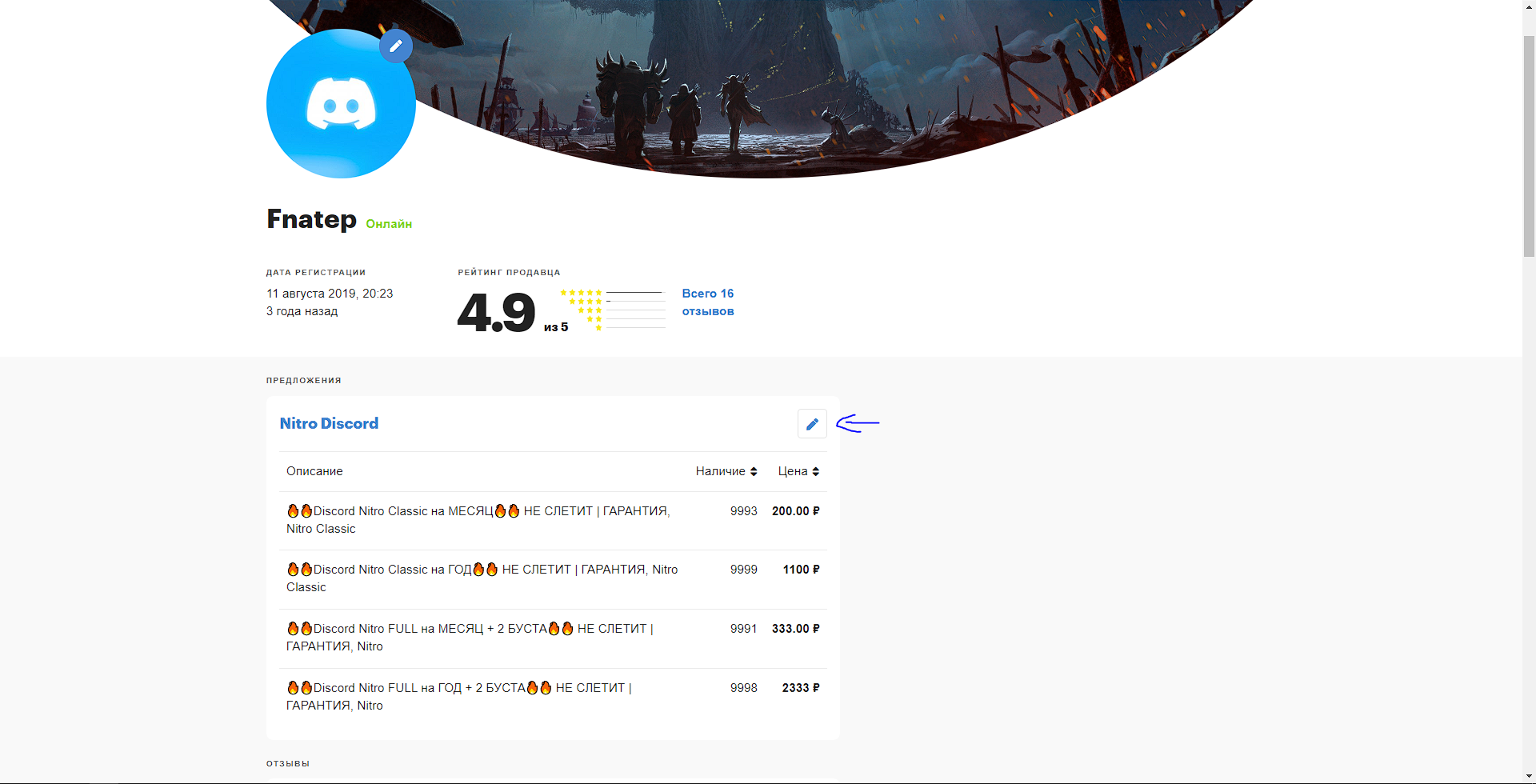
Task: Click the 1100 ₽ price
Action: pos(802,570)
